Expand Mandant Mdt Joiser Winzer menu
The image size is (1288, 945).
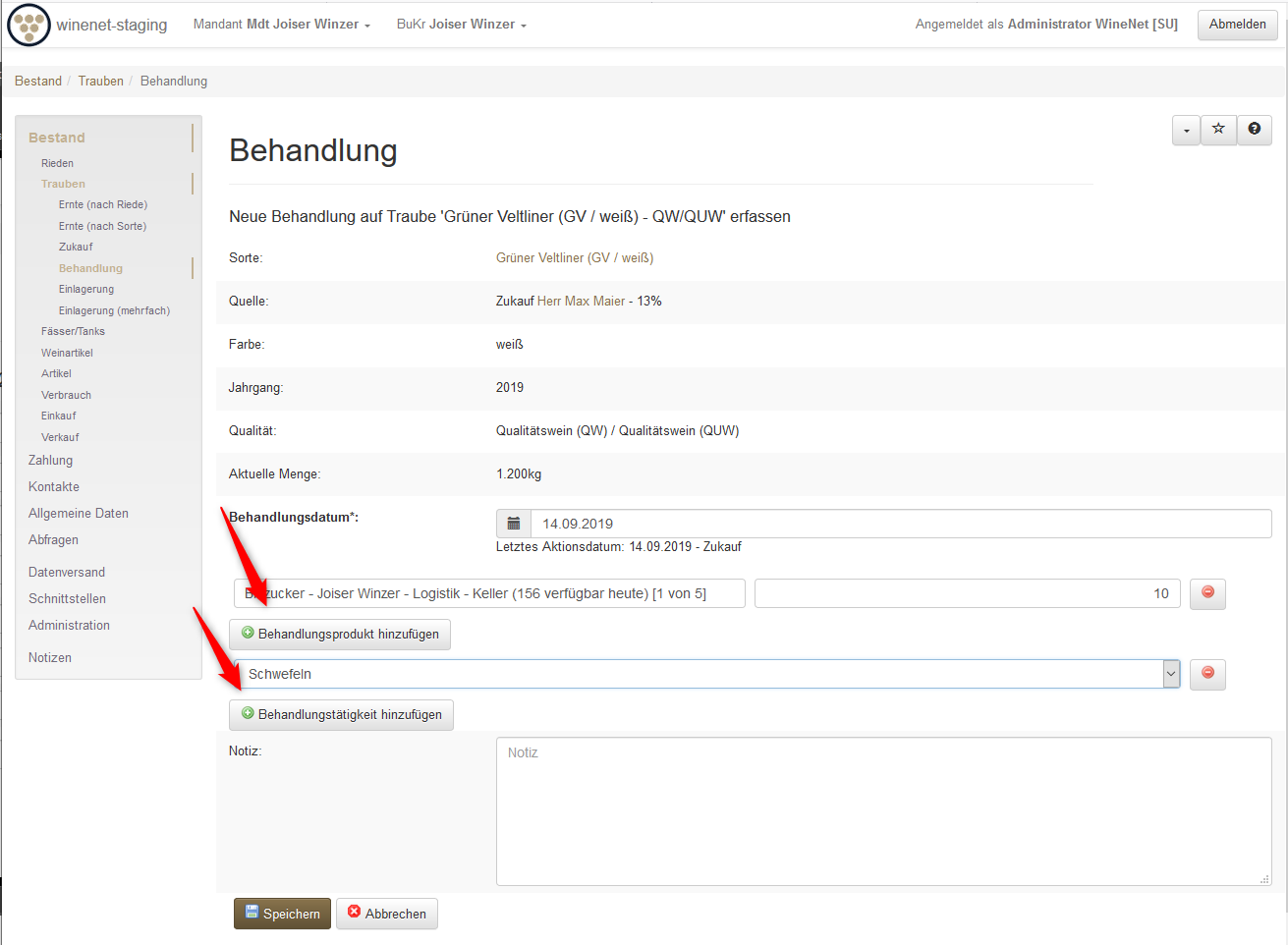coord(281,25)
